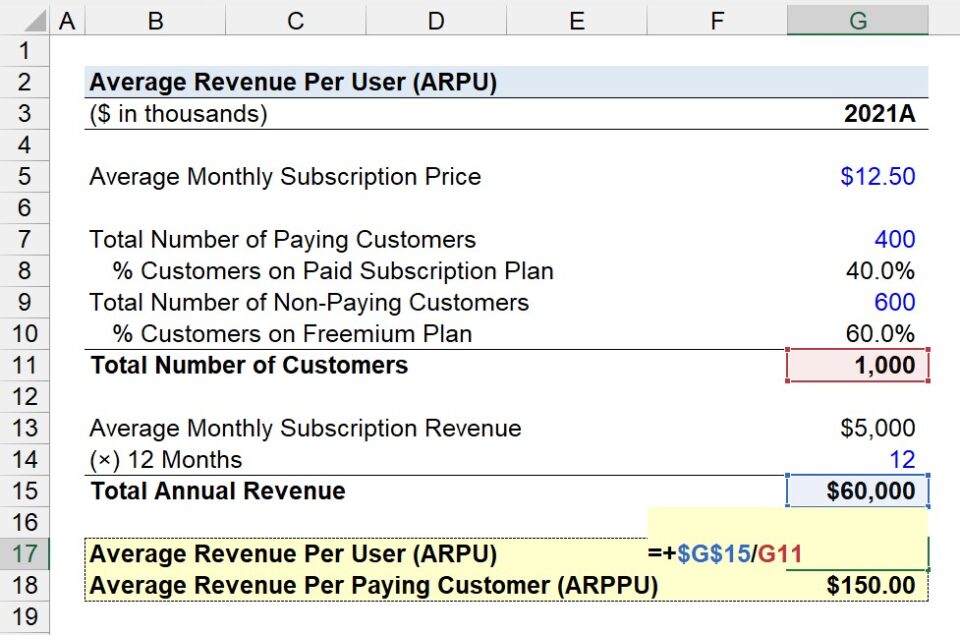This screenshot has width=960, height=635.
Task: Select column header D
Action: click(x=436, y=17)
